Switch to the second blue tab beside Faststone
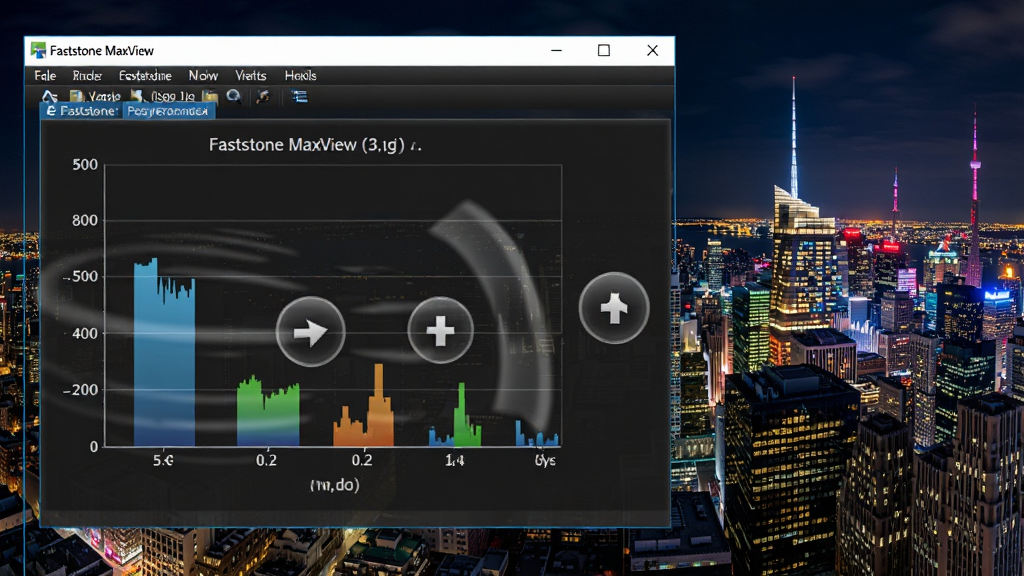The width and height of the screenshot is (1024, 576). [x=168, y=111]
